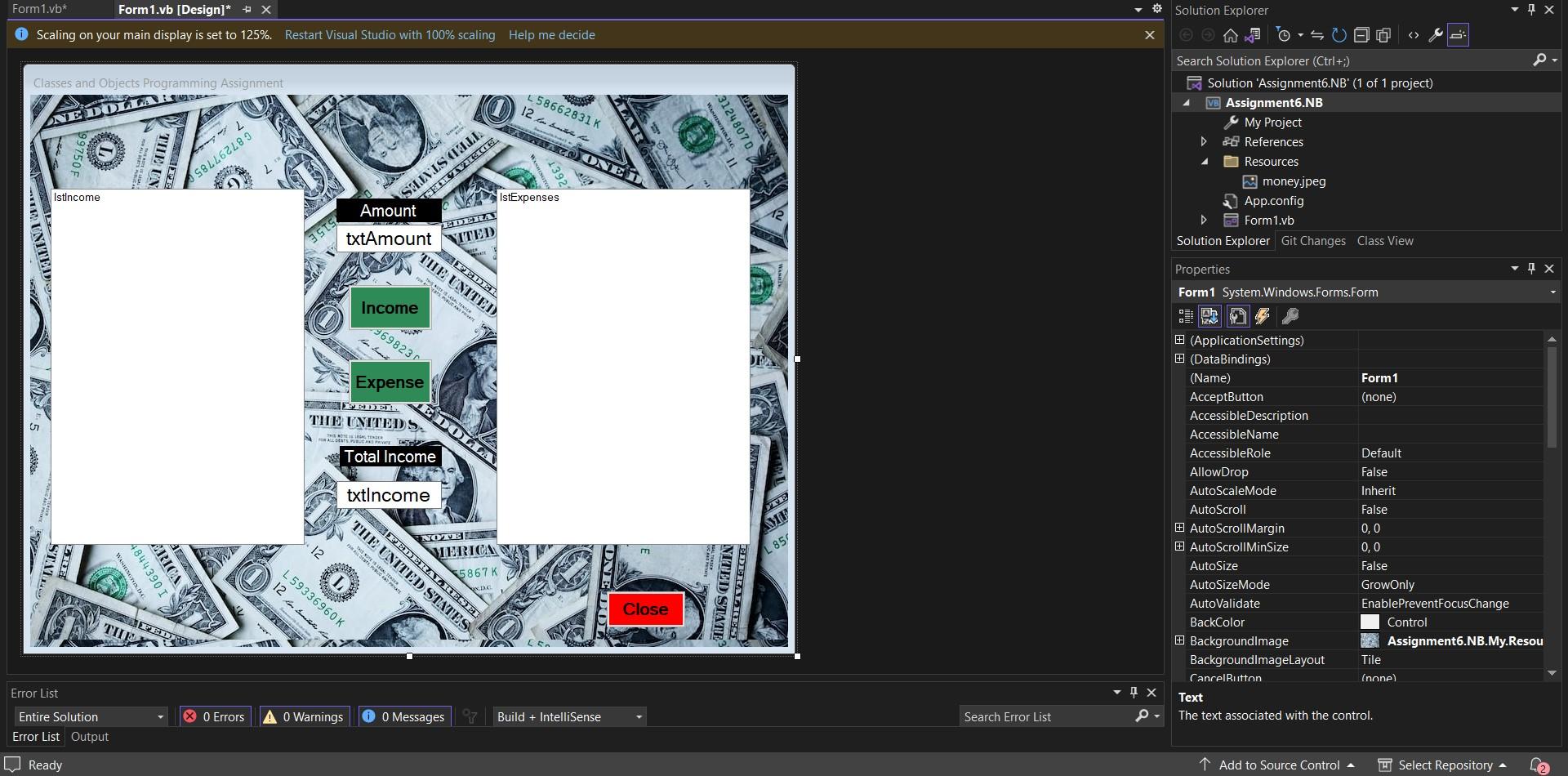Toggle the 0 Warnings filter
This screenshot has width=1568, height=776.
pyautogui.click(x=304, y=716)
